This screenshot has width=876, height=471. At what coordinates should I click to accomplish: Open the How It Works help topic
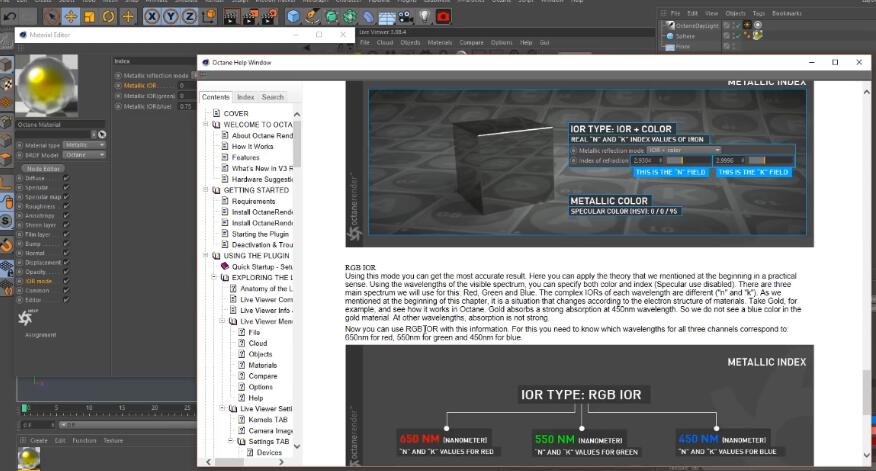coord(253,146)
